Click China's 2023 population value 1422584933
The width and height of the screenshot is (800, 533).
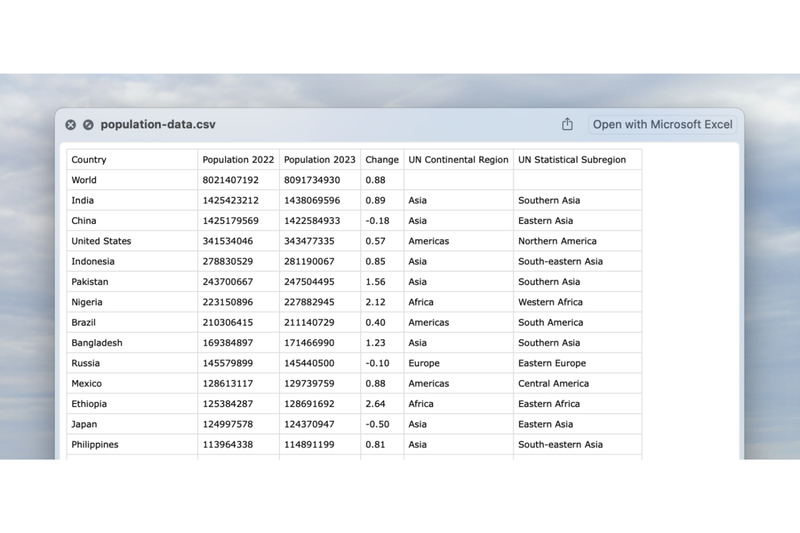pos(312,221)
